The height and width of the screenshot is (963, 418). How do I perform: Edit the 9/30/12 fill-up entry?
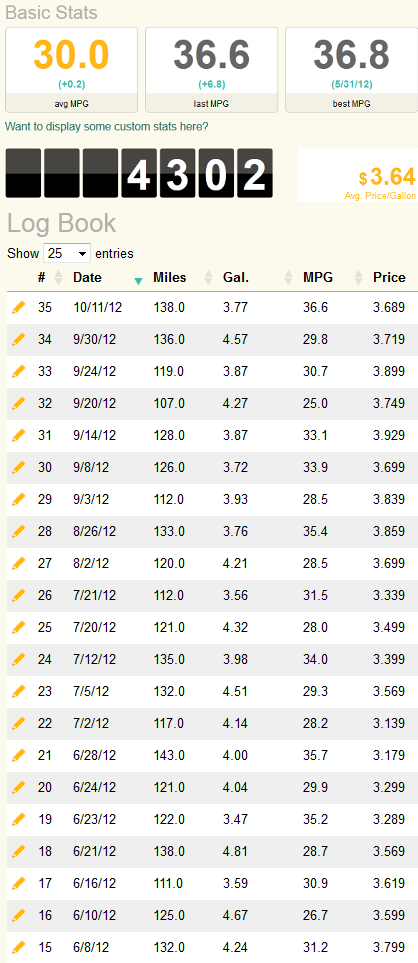[19, 339]
